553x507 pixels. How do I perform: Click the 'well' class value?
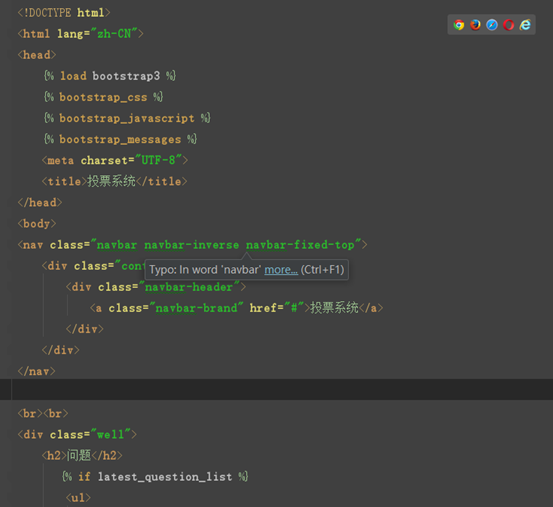click(x=110, y=434)
